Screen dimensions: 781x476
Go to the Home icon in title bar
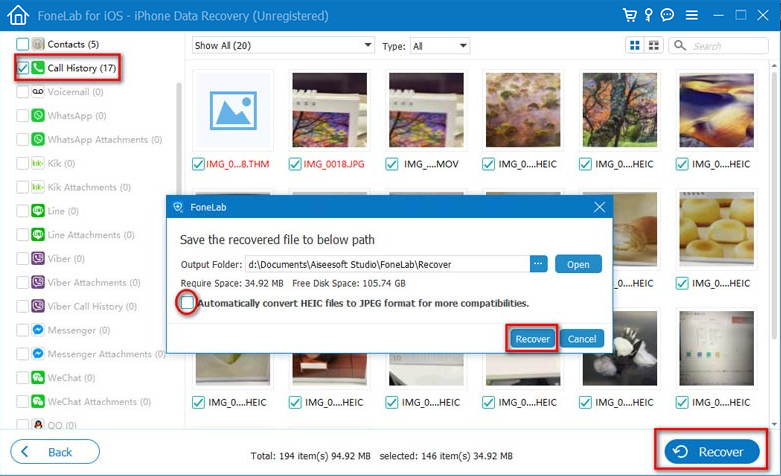pyautogui.click(x=18, y=15)
